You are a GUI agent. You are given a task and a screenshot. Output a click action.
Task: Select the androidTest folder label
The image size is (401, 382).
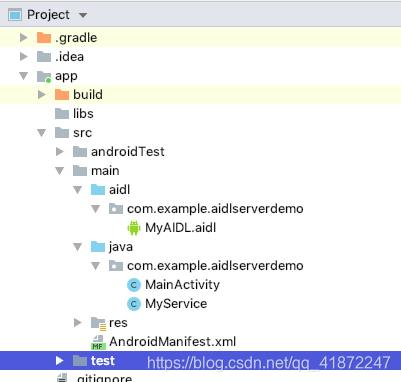click(x=128, y=152)
